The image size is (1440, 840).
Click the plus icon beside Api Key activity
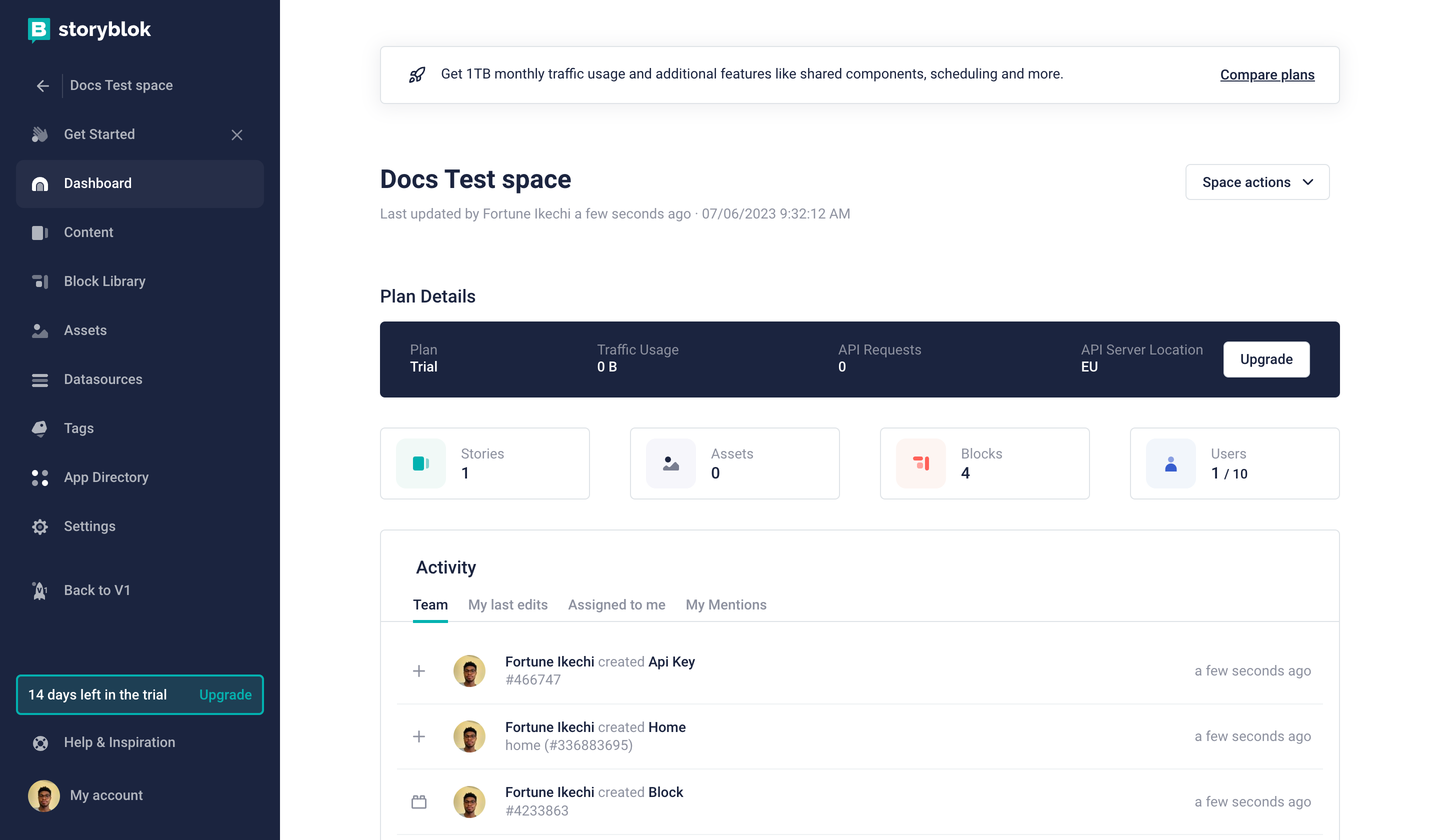[x=419, y=671]
